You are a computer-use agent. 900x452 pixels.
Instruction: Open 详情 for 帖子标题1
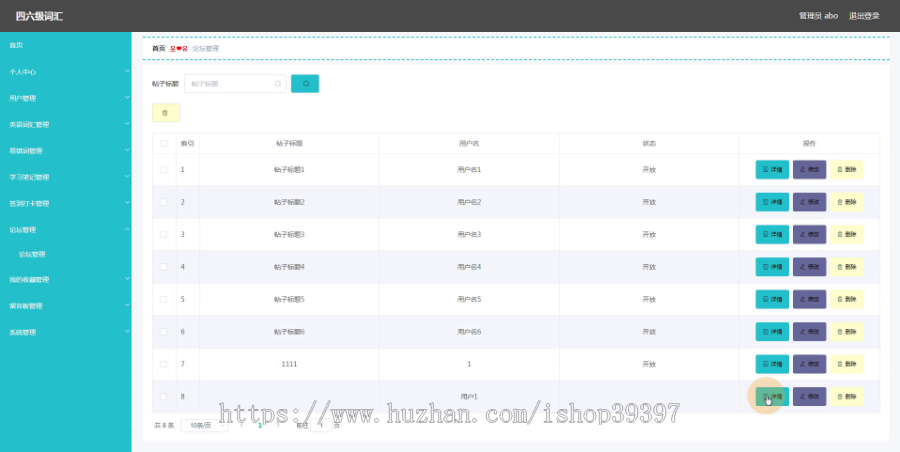coord(772,170)
